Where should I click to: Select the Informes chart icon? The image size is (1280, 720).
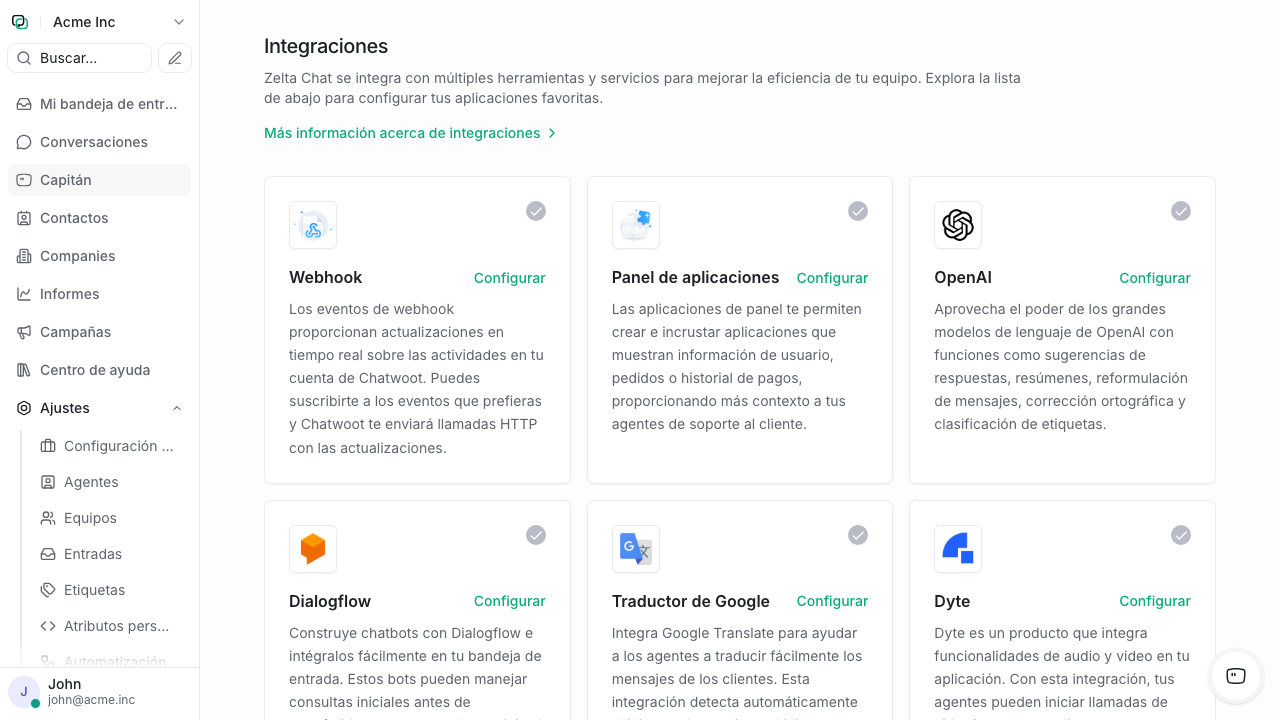coord(23,294)
